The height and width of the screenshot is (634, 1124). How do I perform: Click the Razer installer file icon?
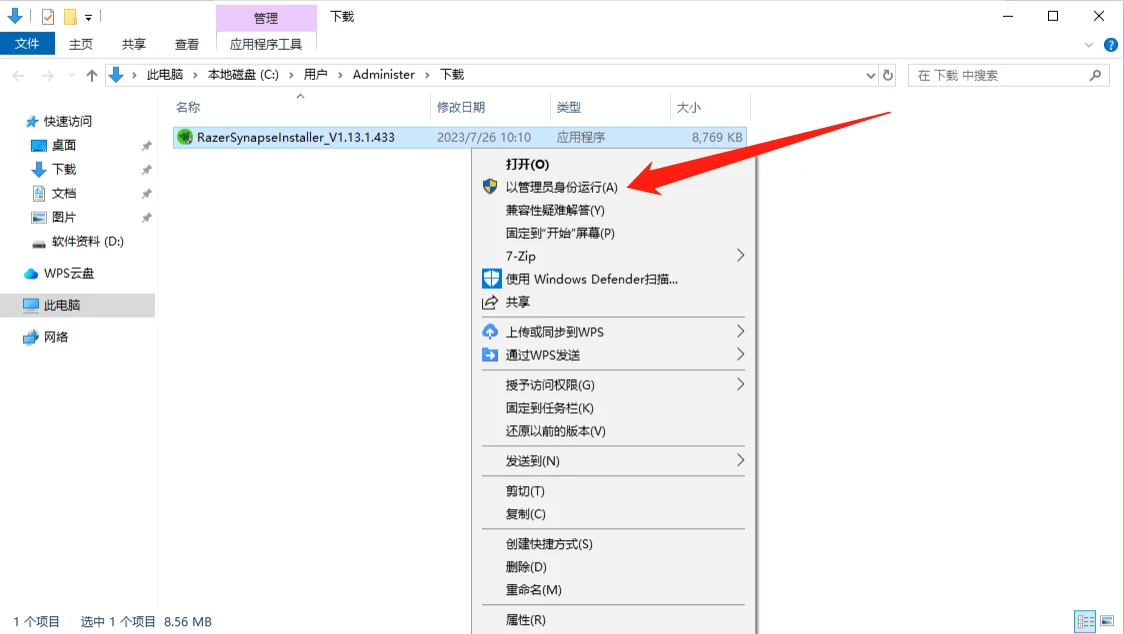click(x=185, y=137)
